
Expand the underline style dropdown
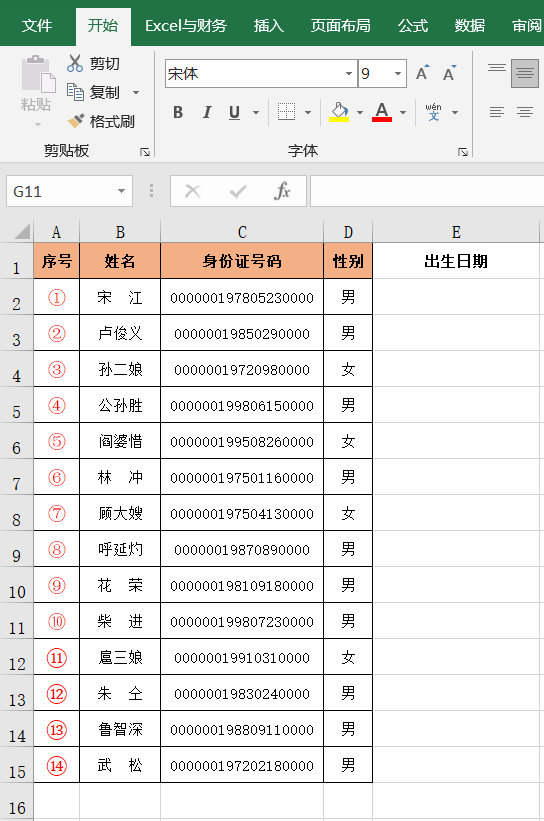tap(256, 112)
